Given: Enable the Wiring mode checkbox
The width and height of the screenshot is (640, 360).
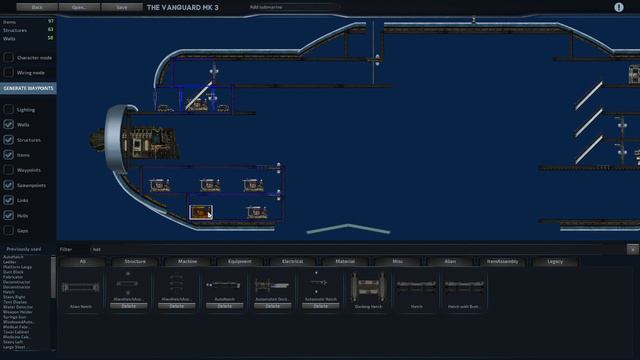Looking at the screenshot, I should 9,73.
